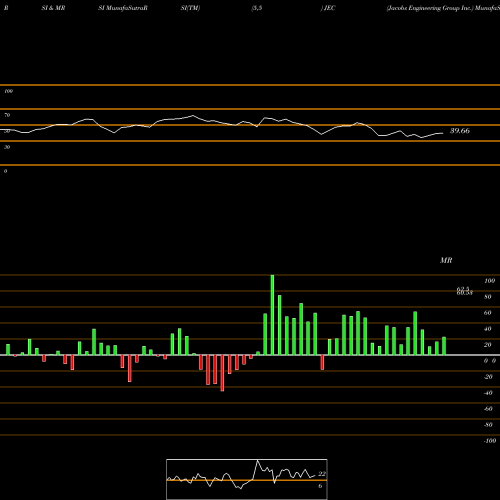Open the mini line chart thumbnail at bottom
The image size is (500, 500).
pos(247,479)
